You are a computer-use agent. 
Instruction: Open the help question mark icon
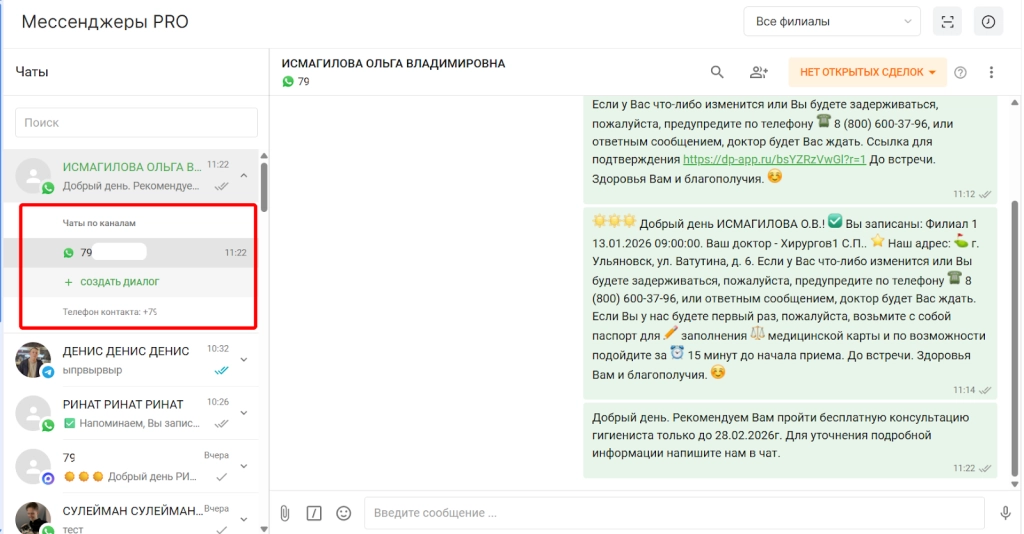[961, 72]
